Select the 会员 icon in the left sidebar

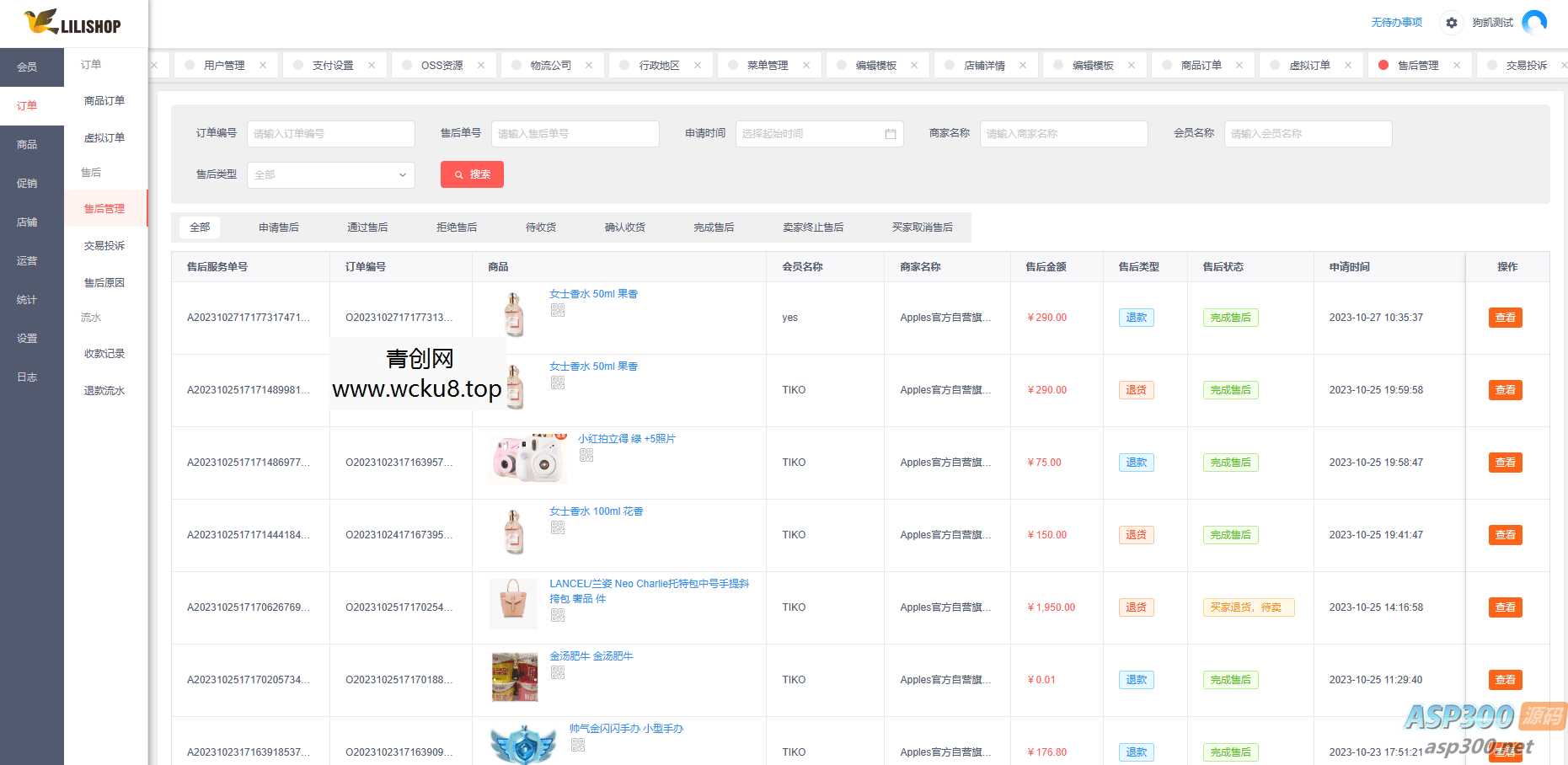tap(28, 67)
